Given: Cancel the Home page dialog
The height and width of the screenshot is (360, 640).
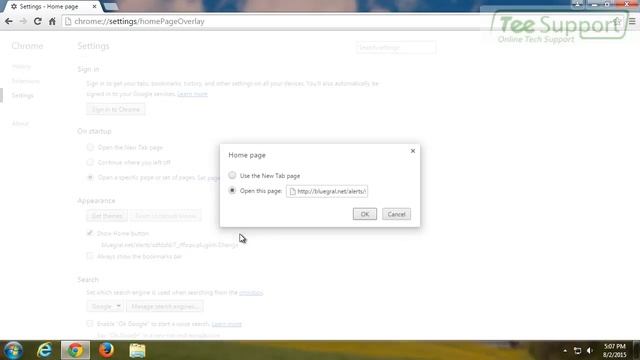Looking at the screenshot, I should tap(396, 214).
